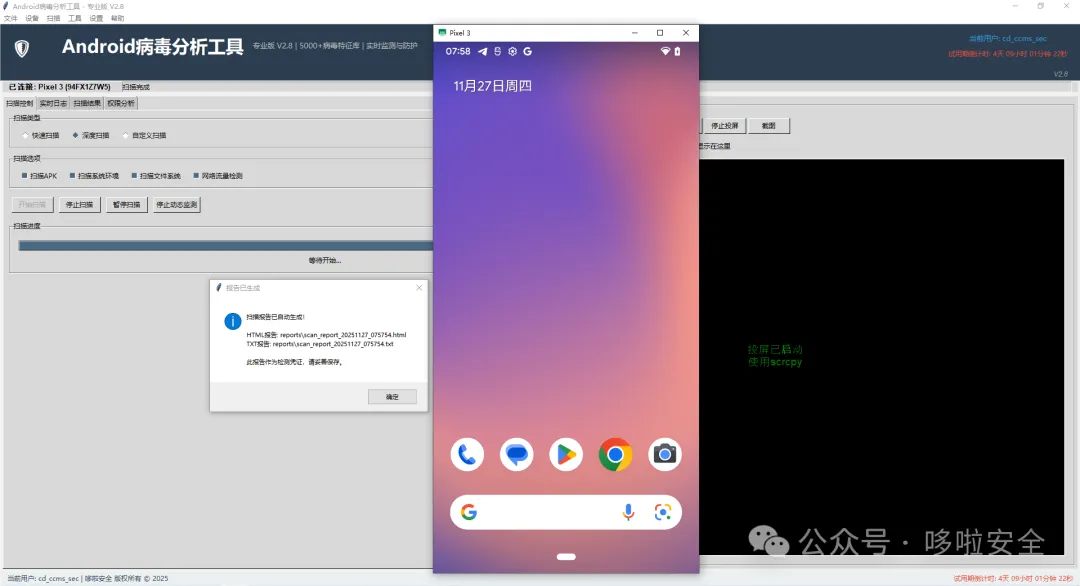Click the 截图 screenshot button

click(769, 126)
